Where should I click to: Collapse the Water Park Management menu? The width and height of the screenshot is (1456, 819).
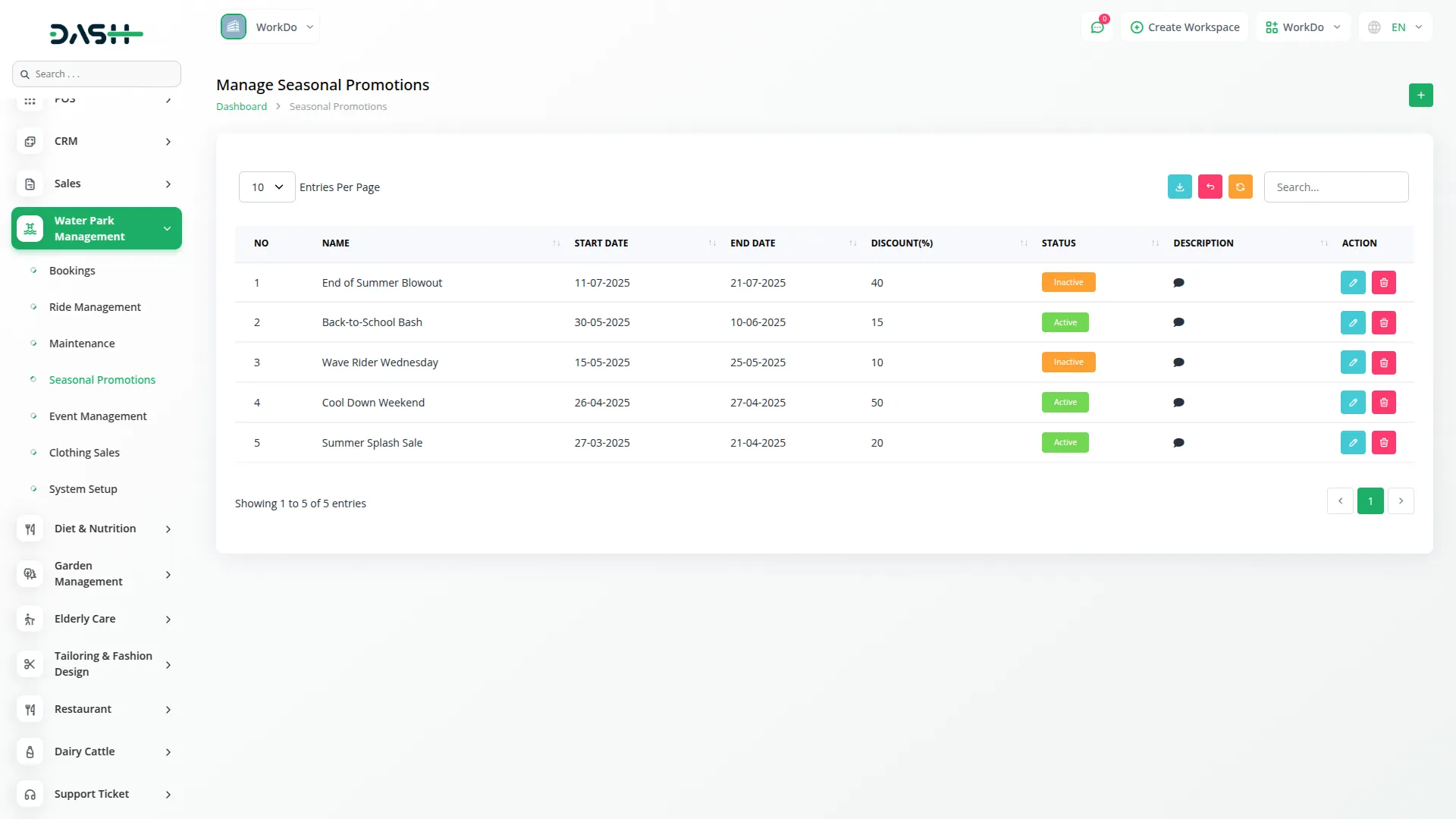pos(96,228)
